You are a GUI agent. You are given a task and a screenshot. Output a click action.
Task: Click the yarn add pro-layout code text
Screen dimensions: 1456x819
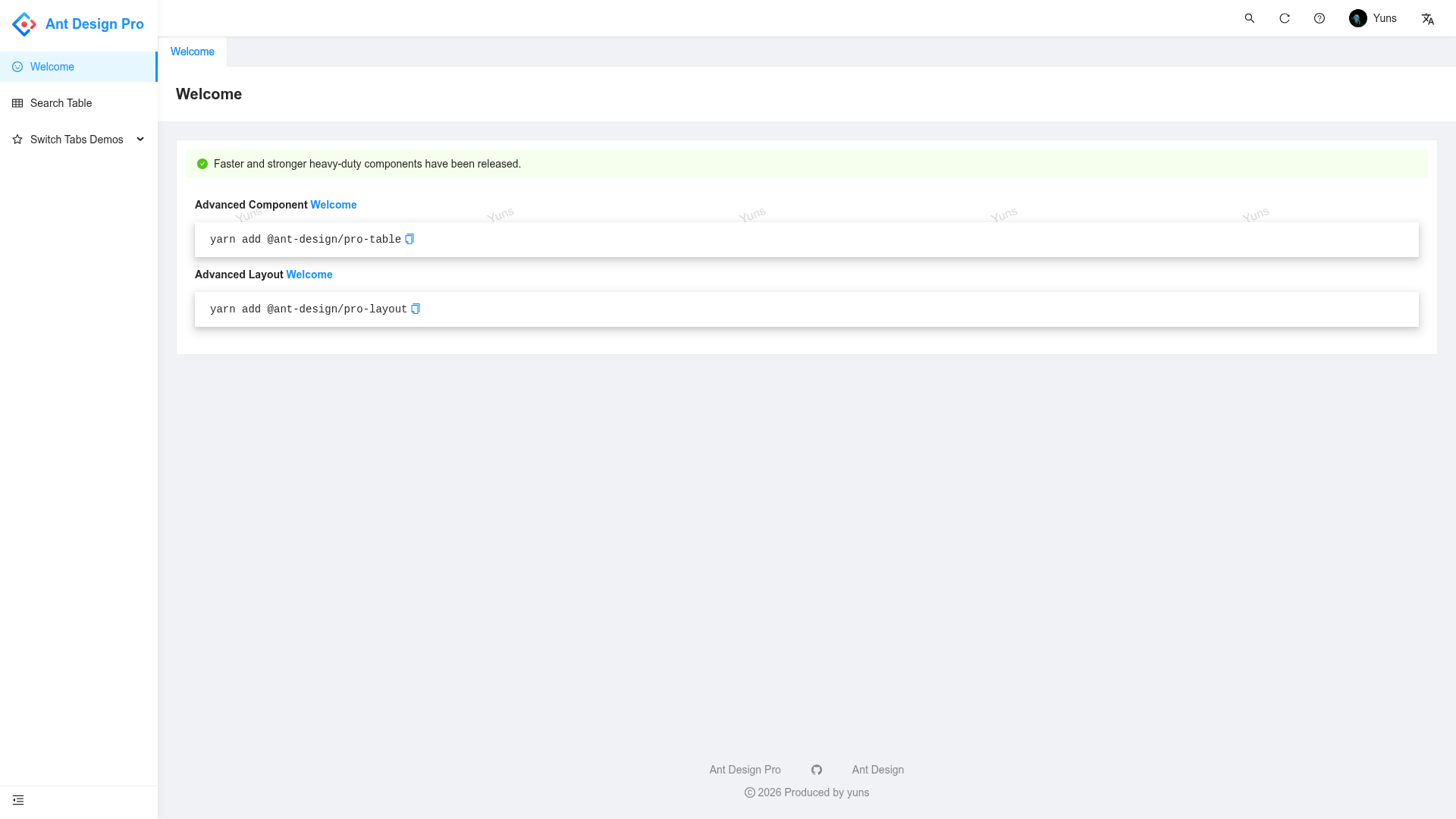309,309
